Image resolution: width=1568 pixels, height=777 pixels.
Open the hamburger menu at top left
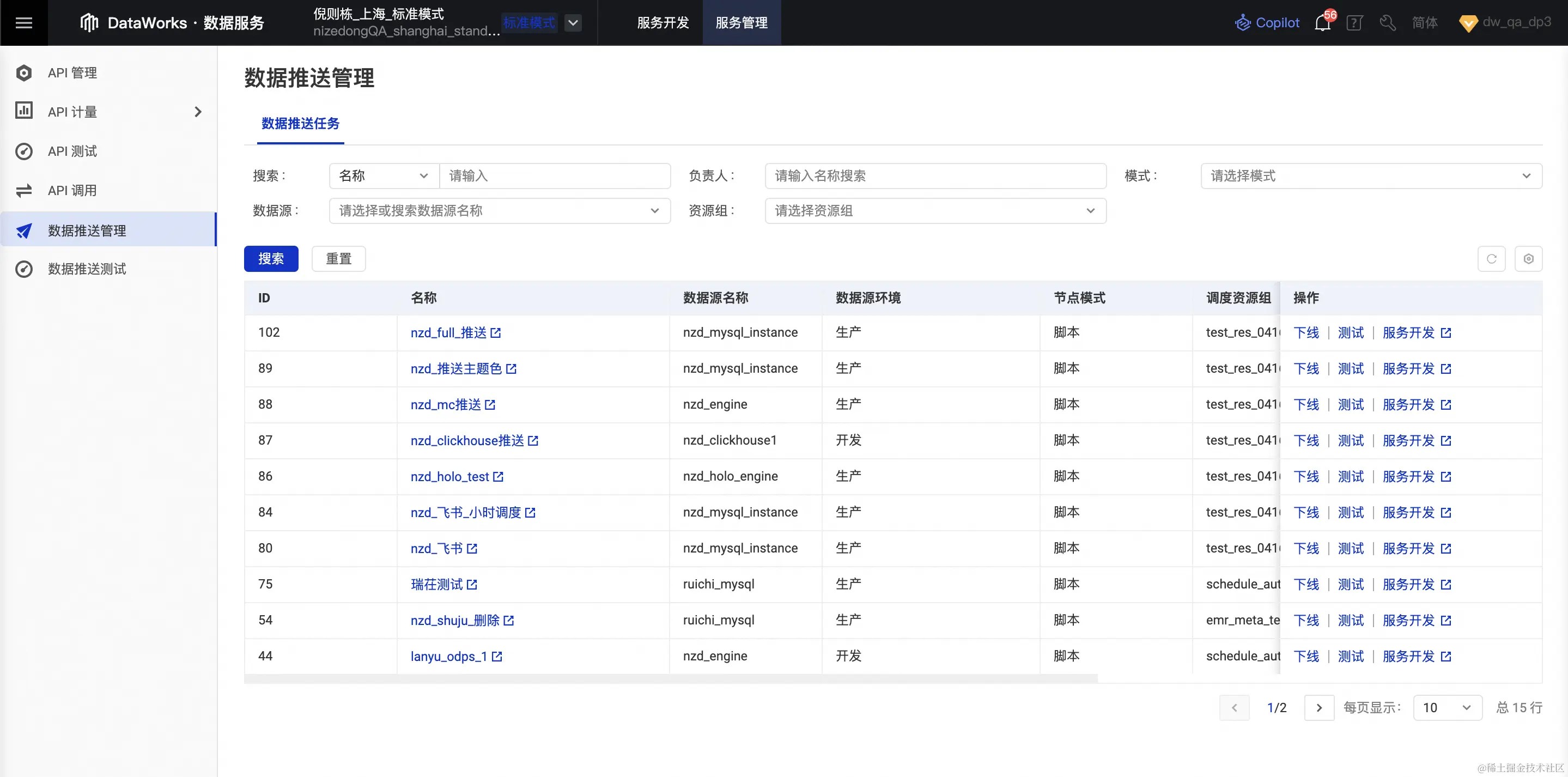(24, 22)
